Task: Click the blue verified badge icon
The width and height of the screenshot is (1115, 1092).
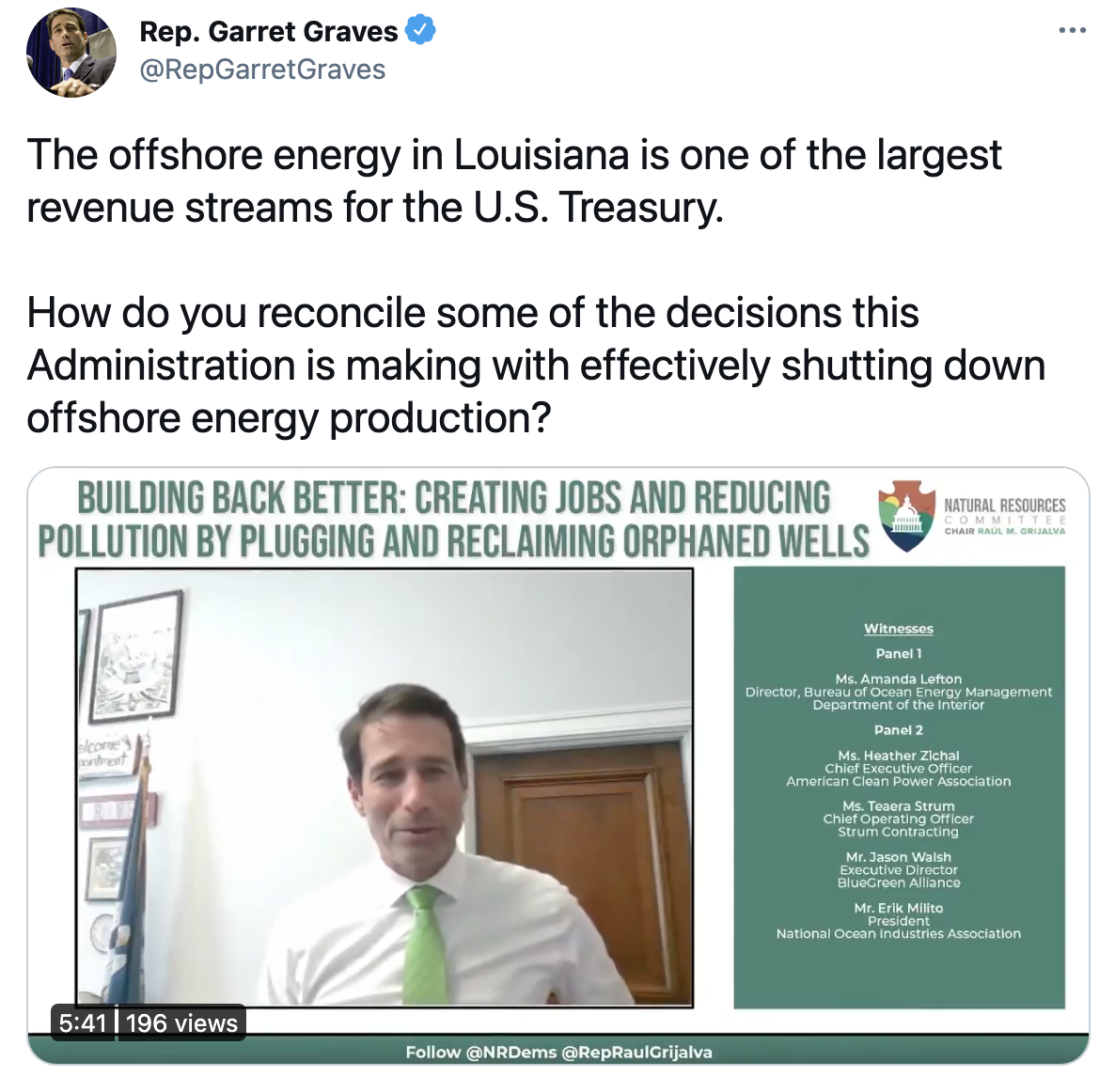Action: (420, 31)
